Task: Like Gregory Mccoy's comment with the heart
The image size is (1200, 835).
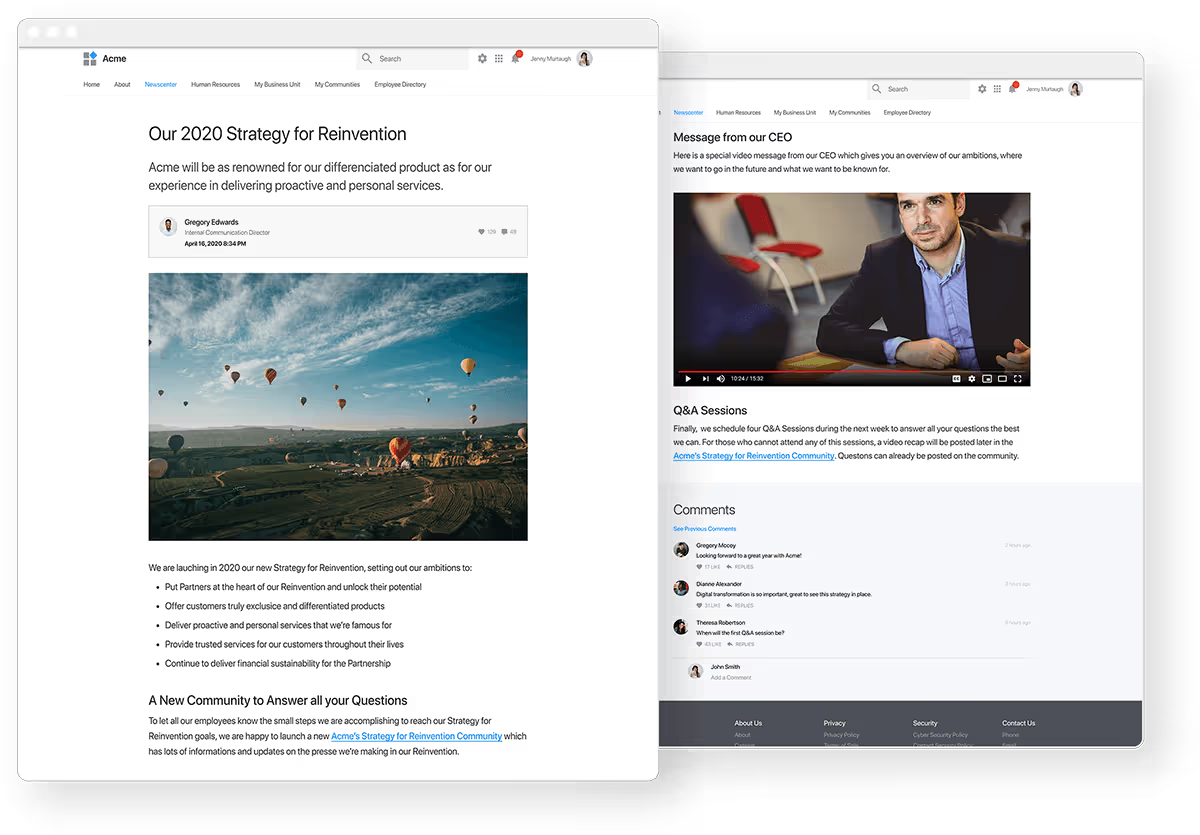Action: click(700, 567)
